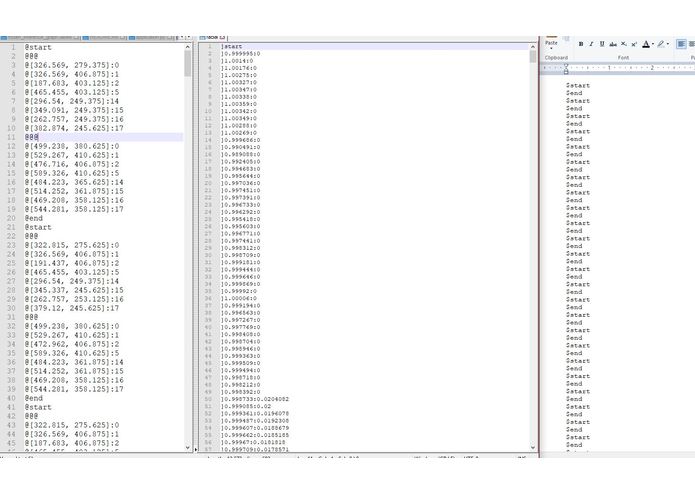
Task: Switch to the third file tab in left pane
Action: [x=152, y=37]
